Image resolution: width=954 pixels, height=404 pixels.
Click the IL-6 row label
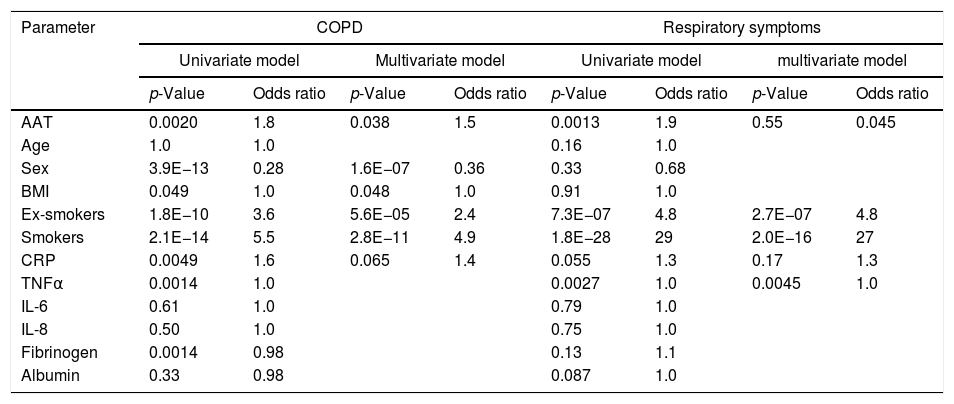tap(35, 306)
